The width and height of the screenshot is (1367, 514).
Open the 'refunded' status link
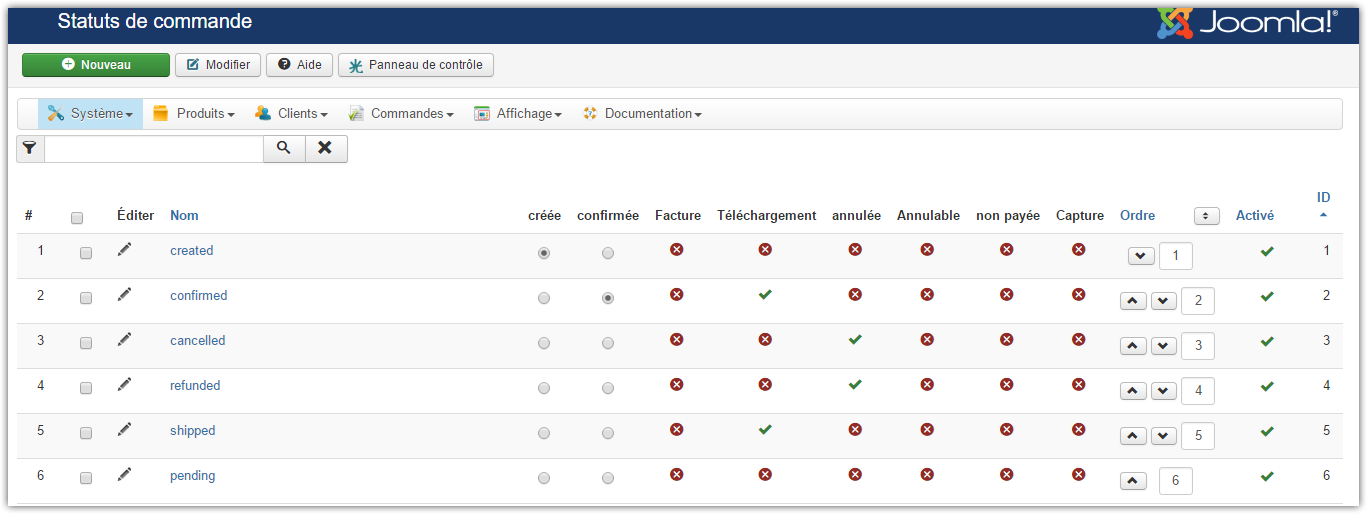[195, 385]
